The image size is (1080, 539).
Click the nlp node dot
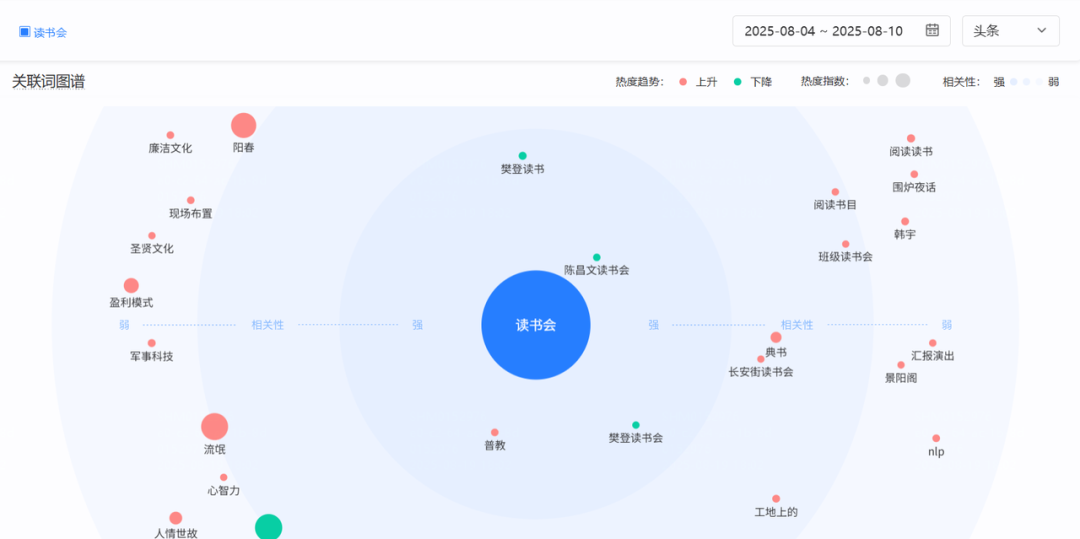[936, 438]
